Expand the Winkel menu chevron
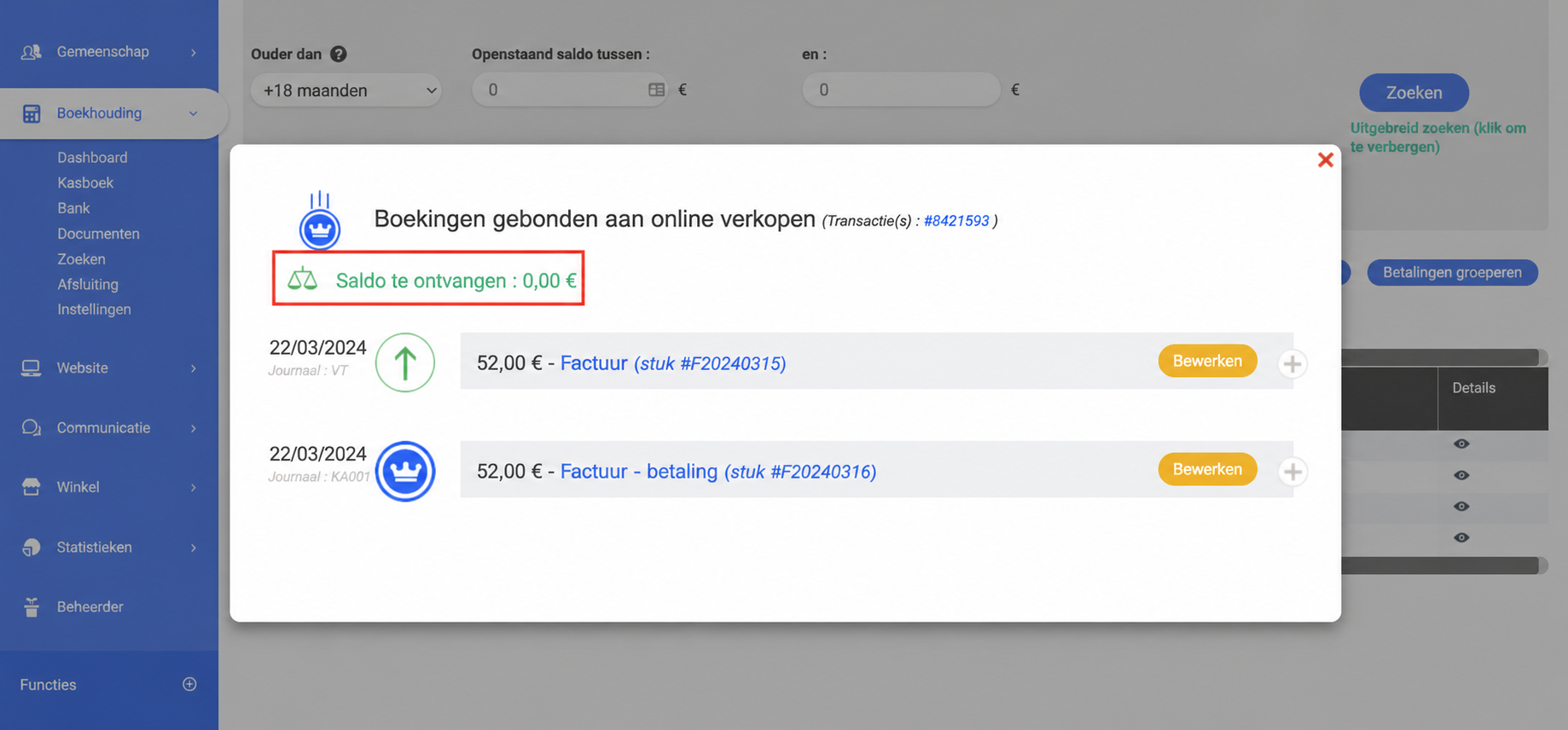The height and width of the screenshot is (730, 1568). [194, 488]
